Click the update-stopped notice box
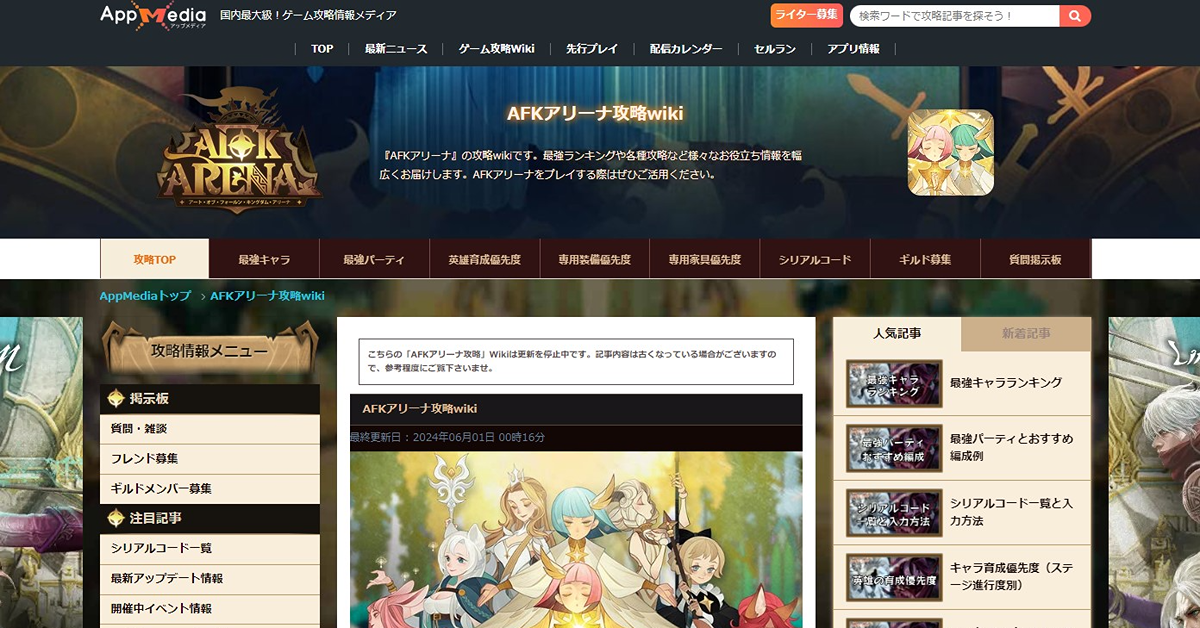This screenshot has height=628, width=1200. point(576,361)
